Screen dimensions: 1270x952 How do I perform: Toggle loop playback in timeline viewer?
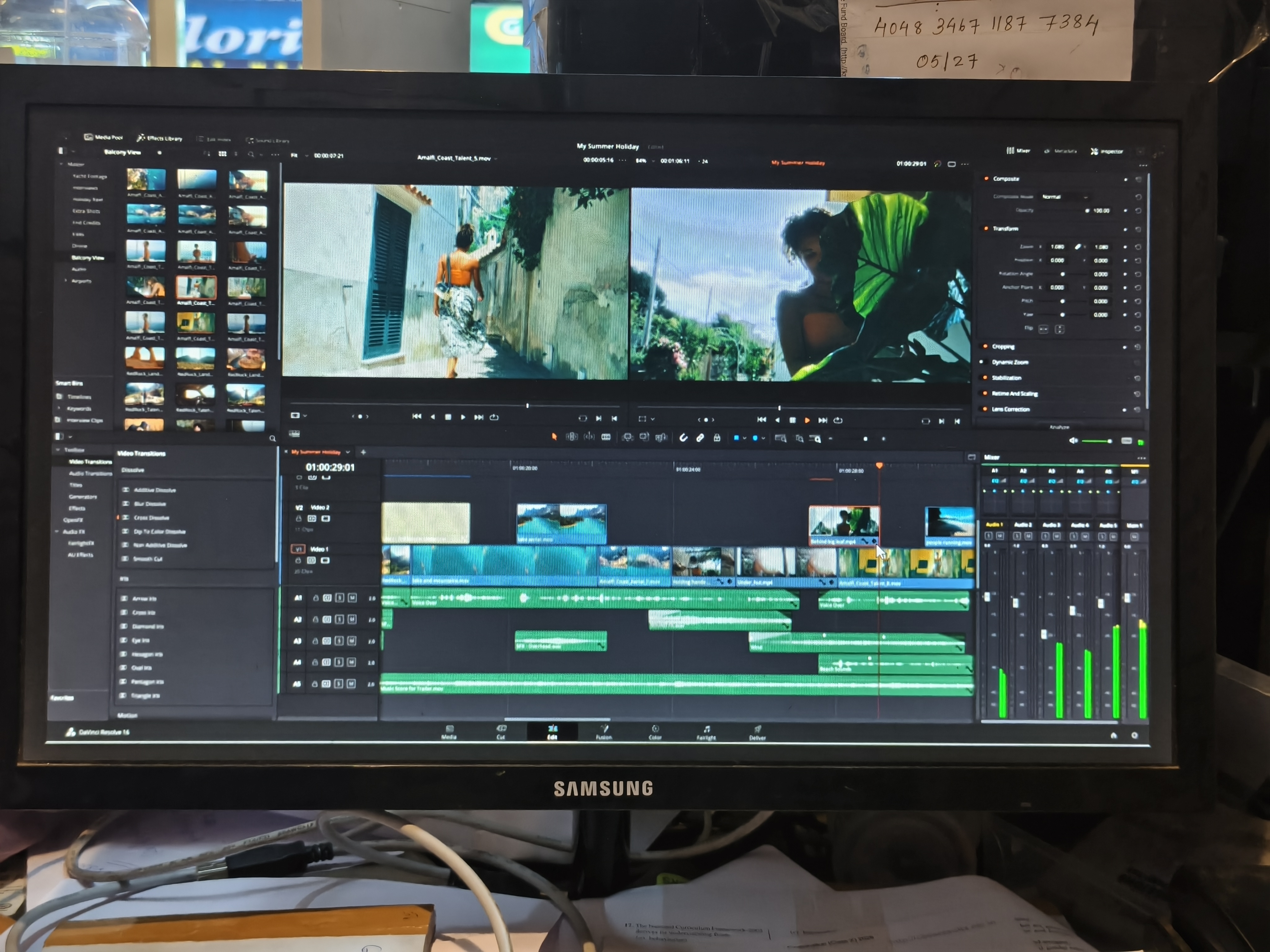click(x=838, y=421)
